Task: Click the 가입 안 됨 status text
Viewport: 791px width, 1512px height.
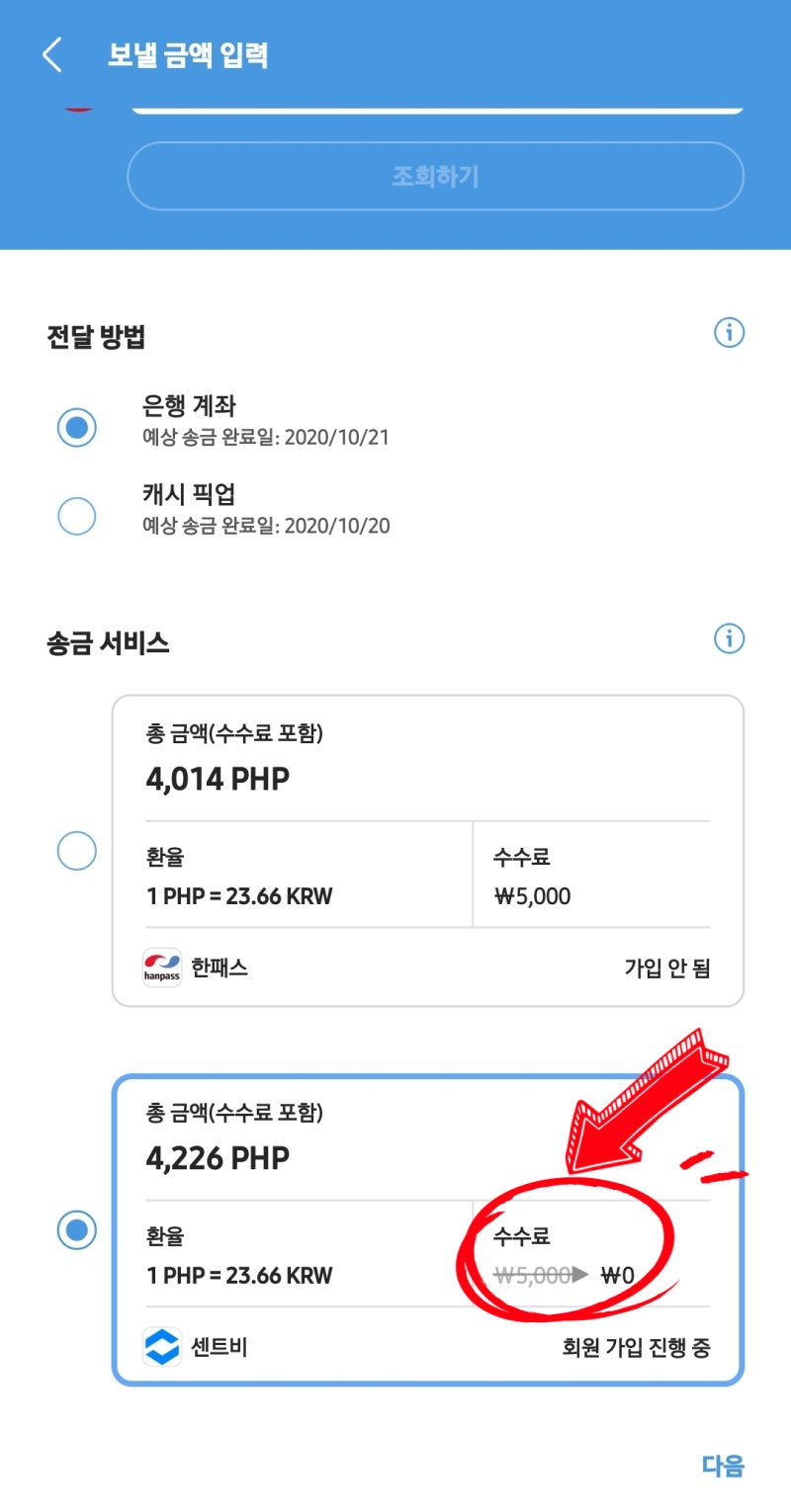Action: (x=665, y=967)
